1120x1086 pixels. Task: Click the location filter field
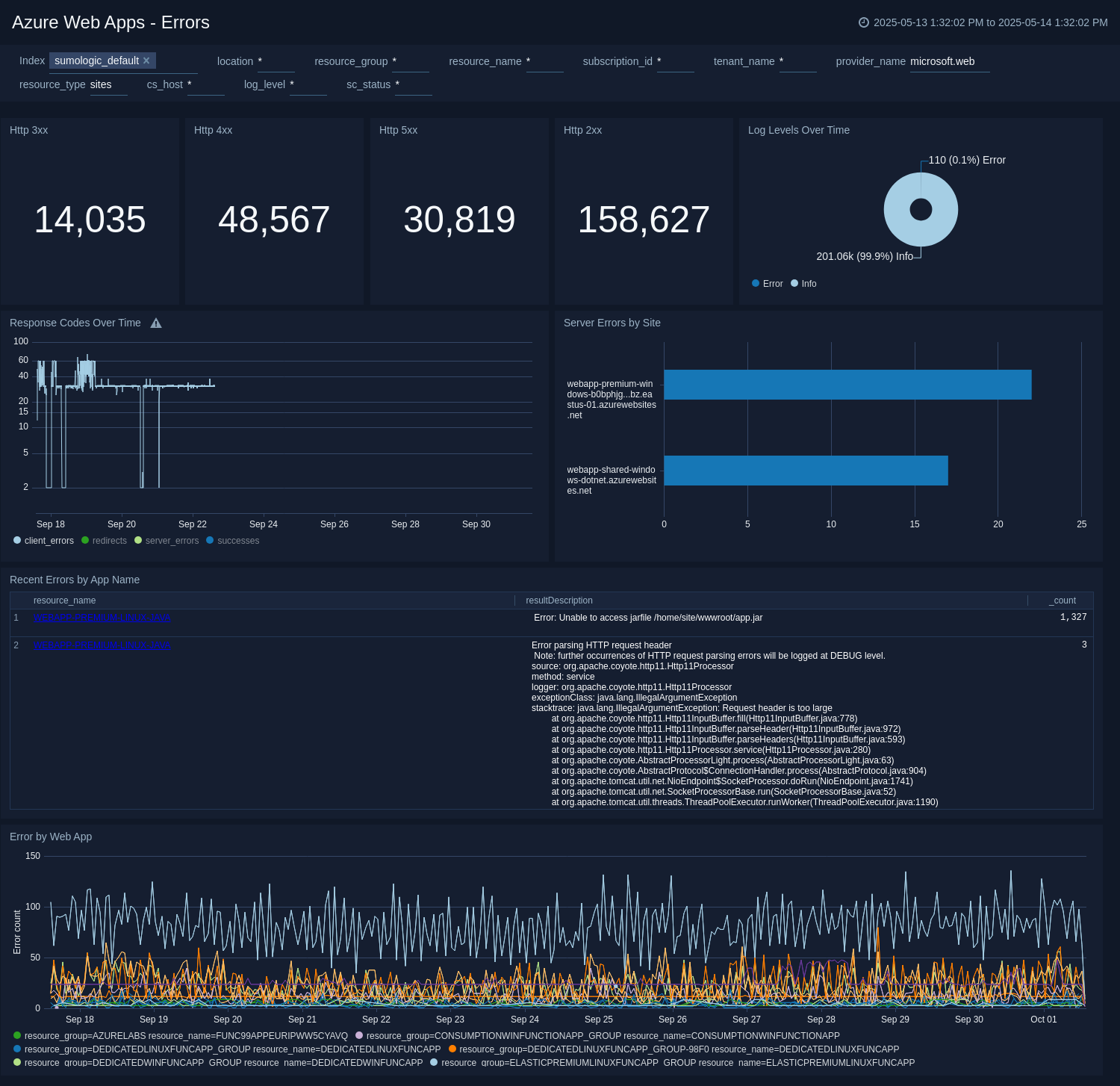point(276,62)
